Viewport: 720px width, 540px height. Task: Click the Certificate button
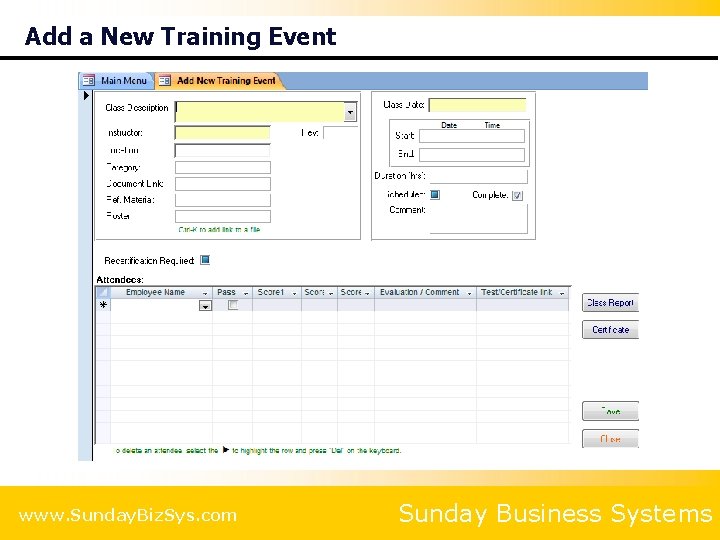[610, 330]
